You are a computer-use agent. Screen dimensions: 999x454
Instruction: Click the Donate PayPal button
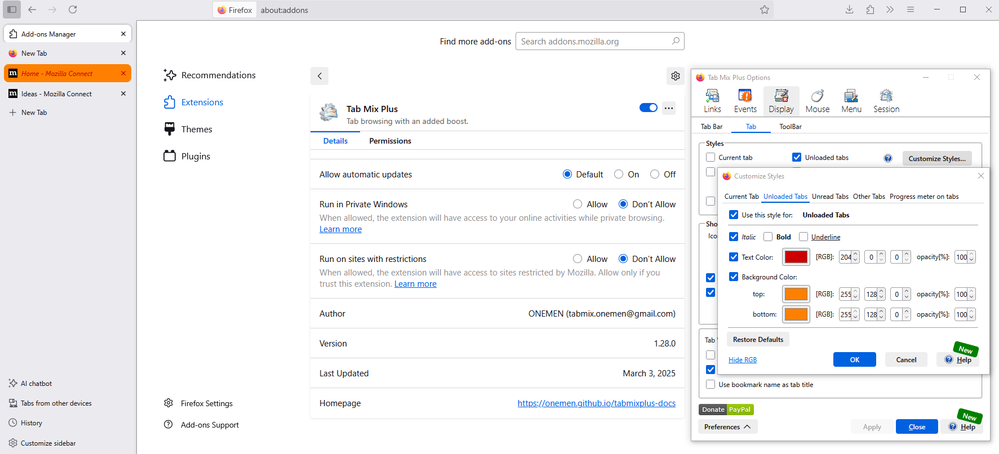click(726, 409)
